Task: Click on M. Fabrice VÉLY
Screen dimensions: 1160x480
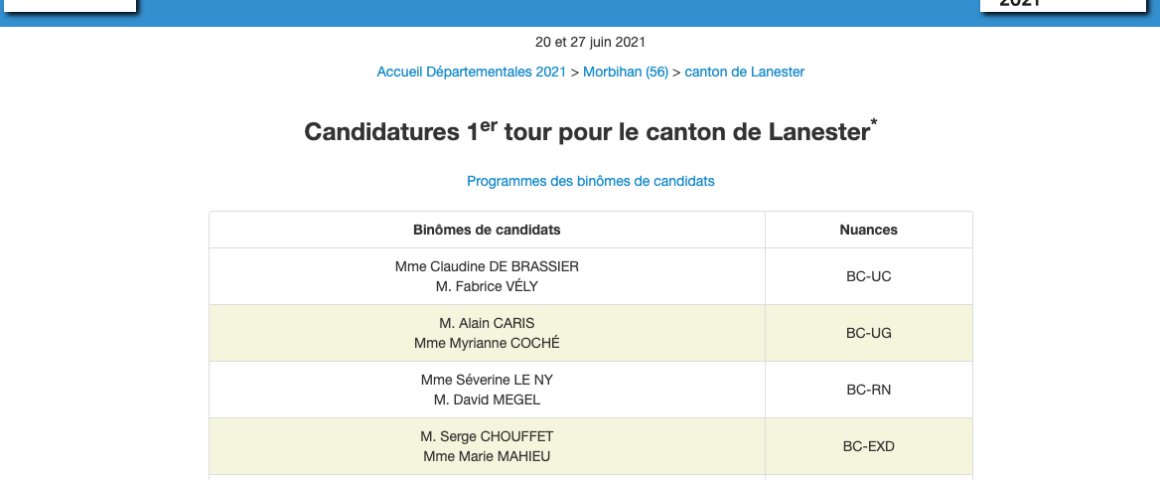Action: coord(487,286)
